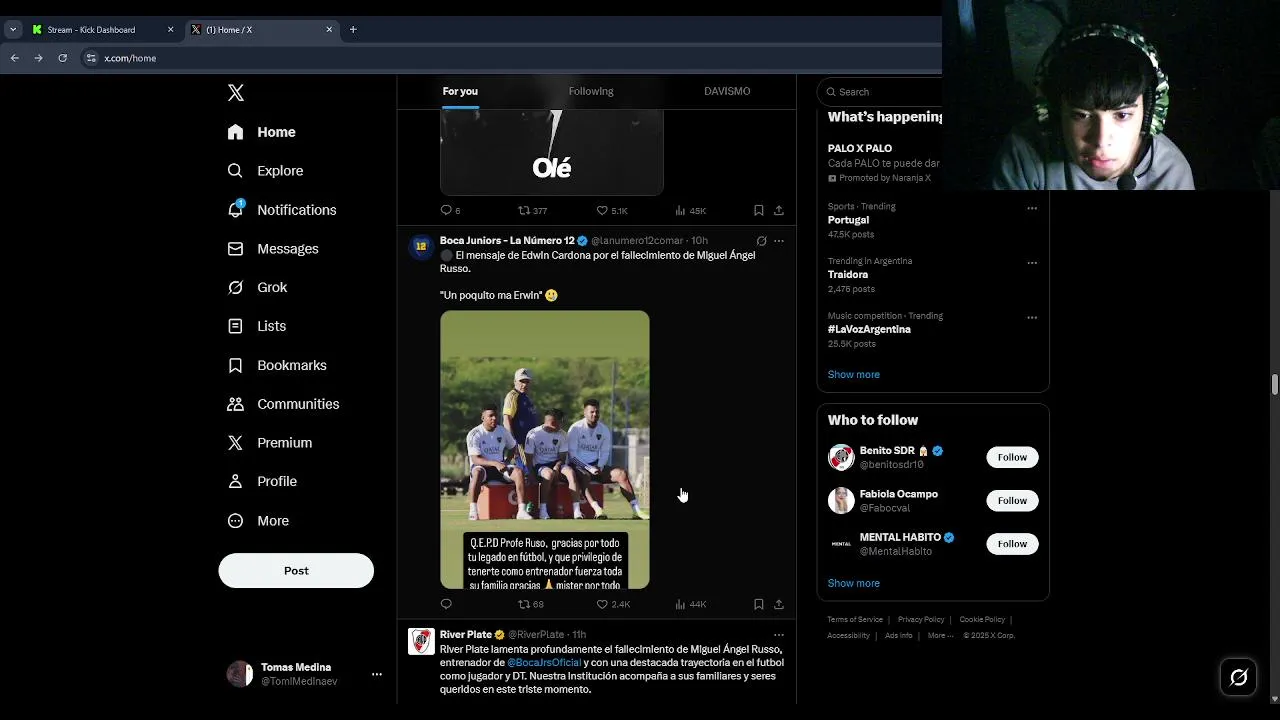Click the #LaVozArgentina trending topic

[x=869, y=329]
